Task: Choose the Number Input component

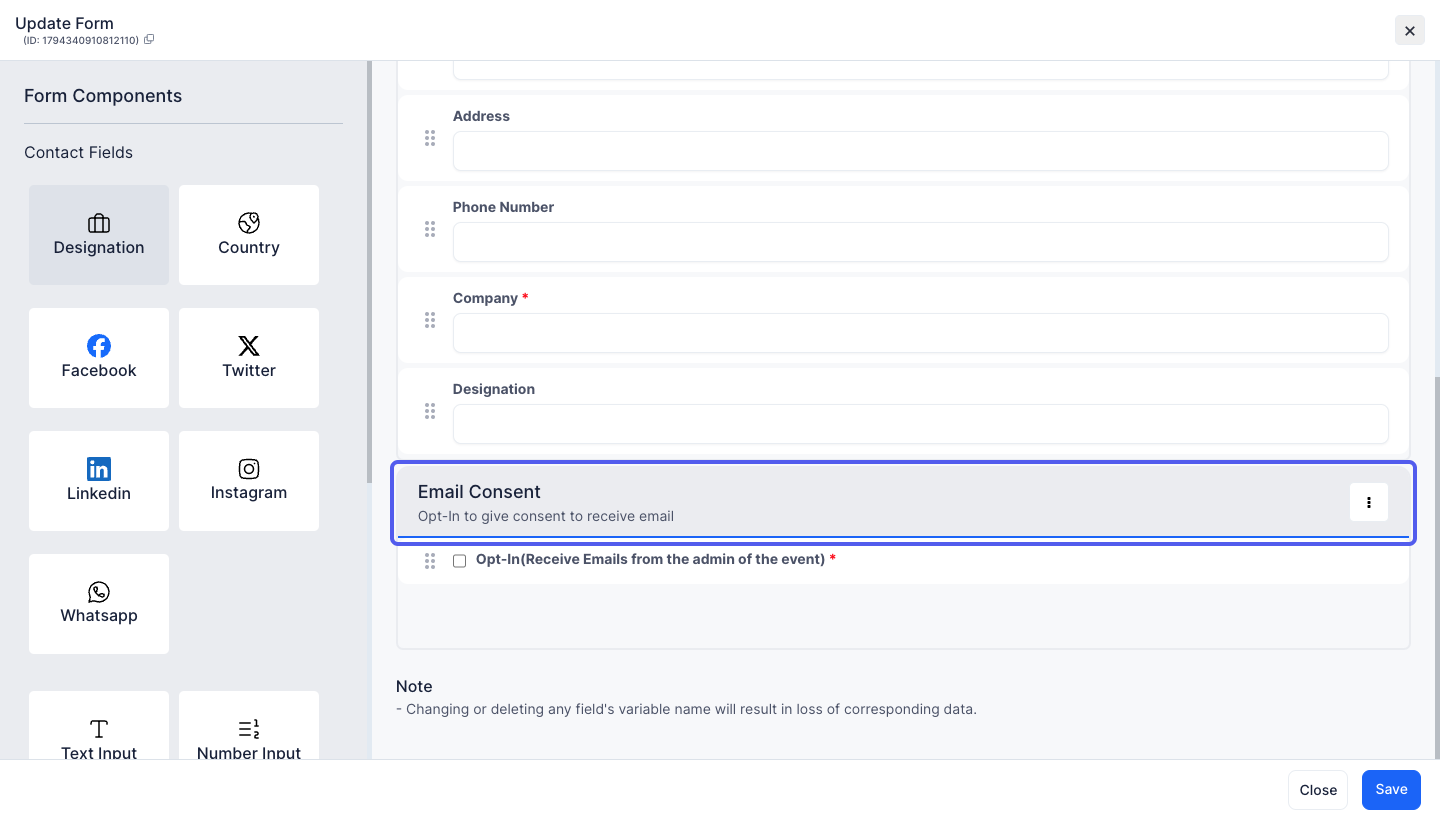Action: (249, 725)
